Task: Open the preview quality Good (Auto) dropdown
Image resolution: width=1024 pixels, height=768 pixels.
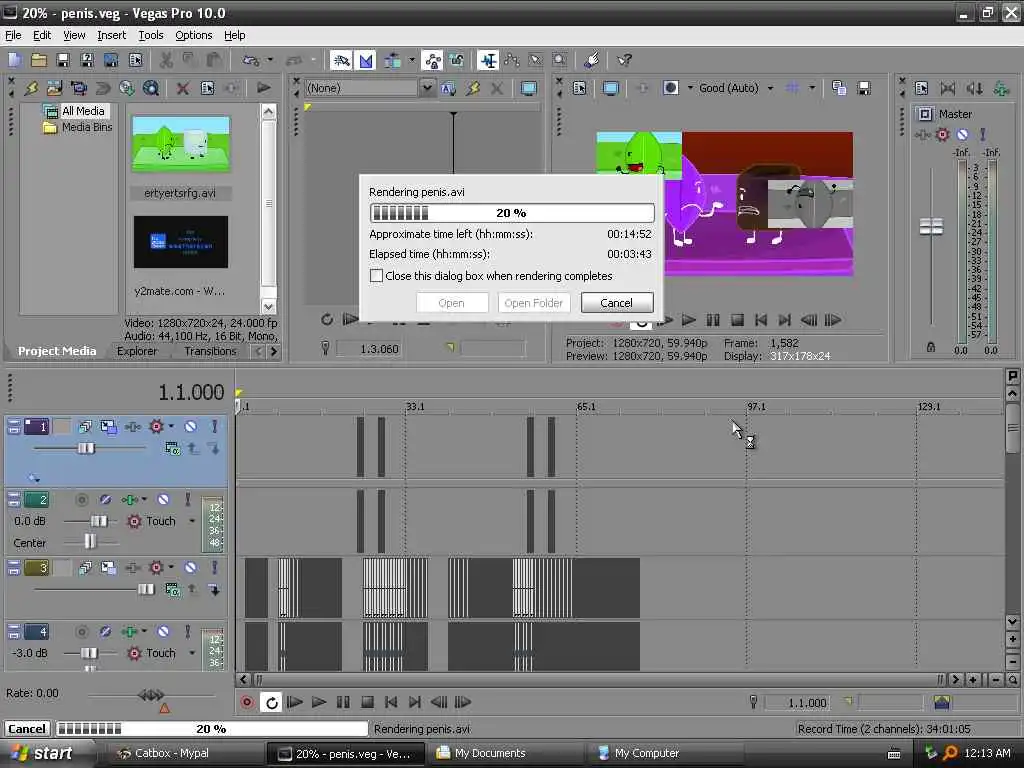Action: coord(771,88)
